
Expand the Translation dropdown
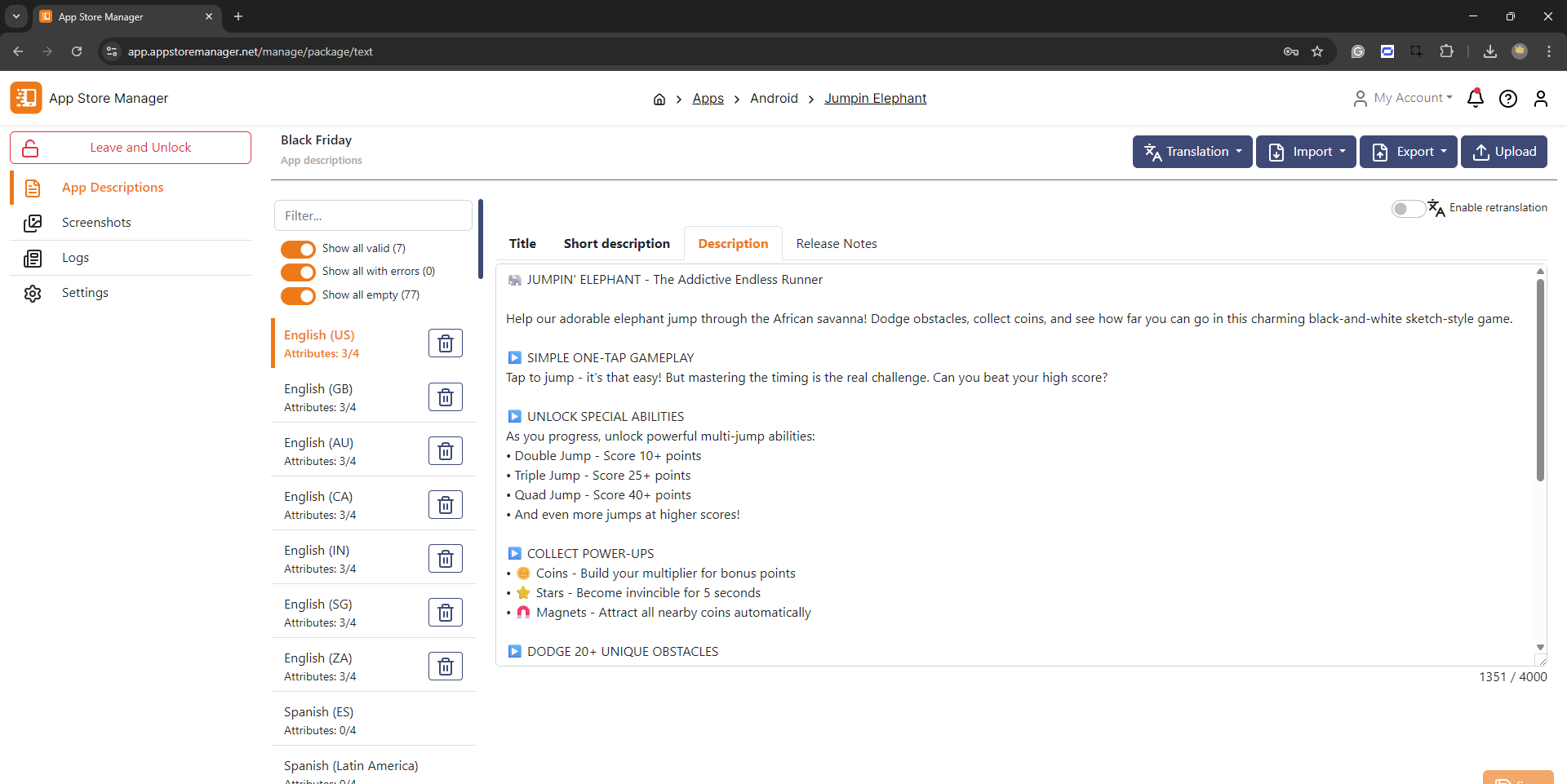1192,152
